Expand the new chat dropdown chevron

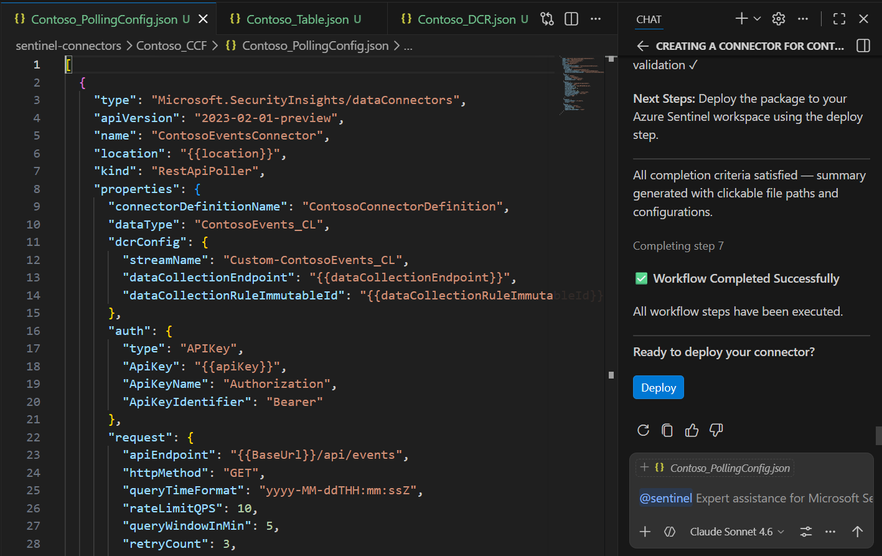[x=757, y=19]
